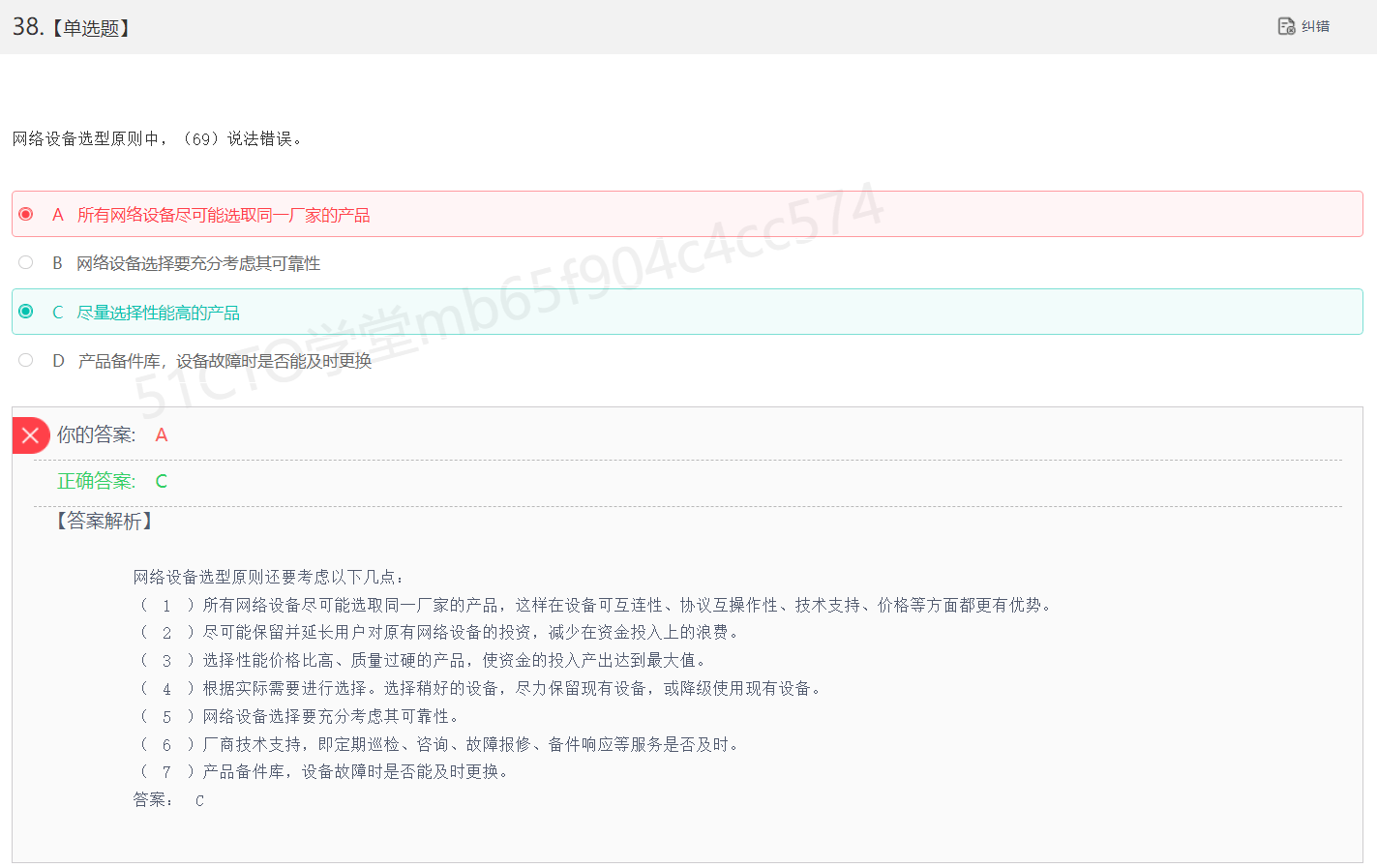Click the question number 38. 【单选题】
This screenshot has width=1377, height=868.
click(72, 27)
